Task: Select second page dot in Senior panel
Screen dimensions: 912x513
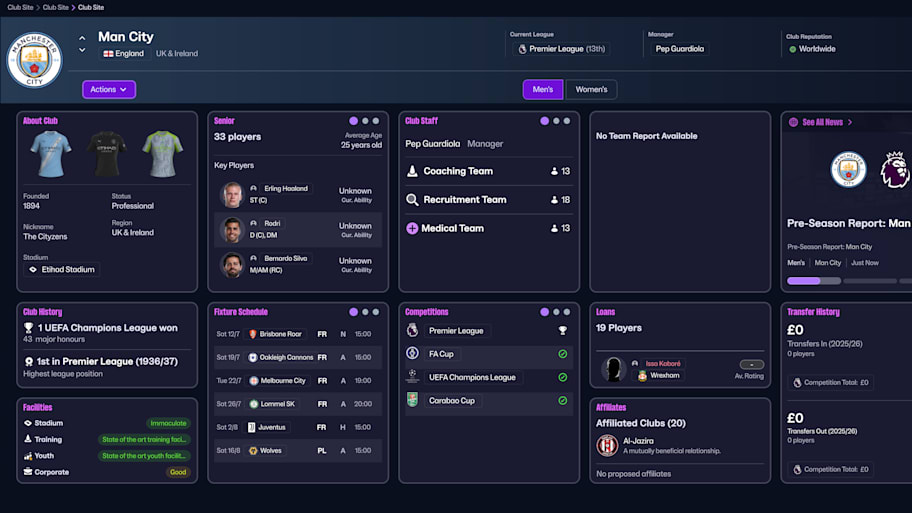Action: tap(365, 121)
